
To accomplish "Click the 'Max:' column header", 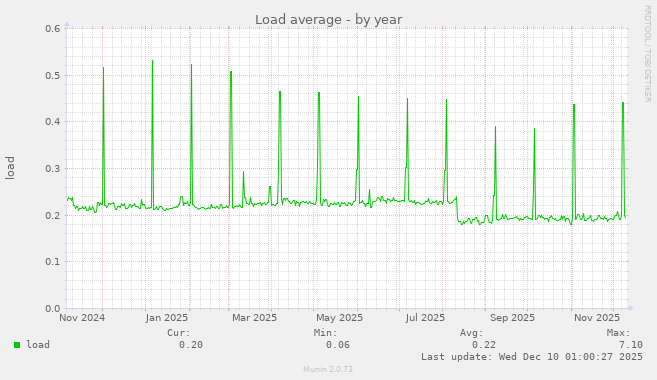I will pyautogui.click(x=618, y=333).
